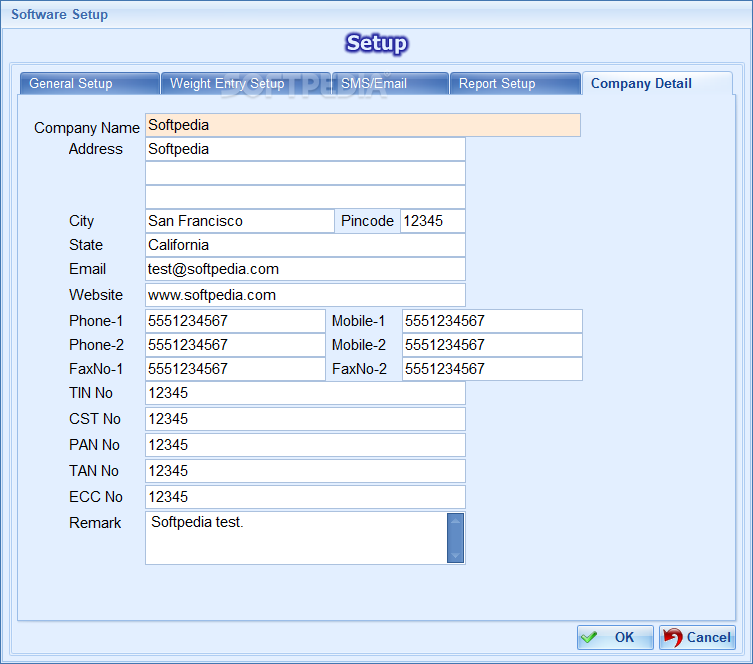The height and width of the screenshot is (664, 753).
Task: Click the FaxNo-2 label
Action: (359, 369)
